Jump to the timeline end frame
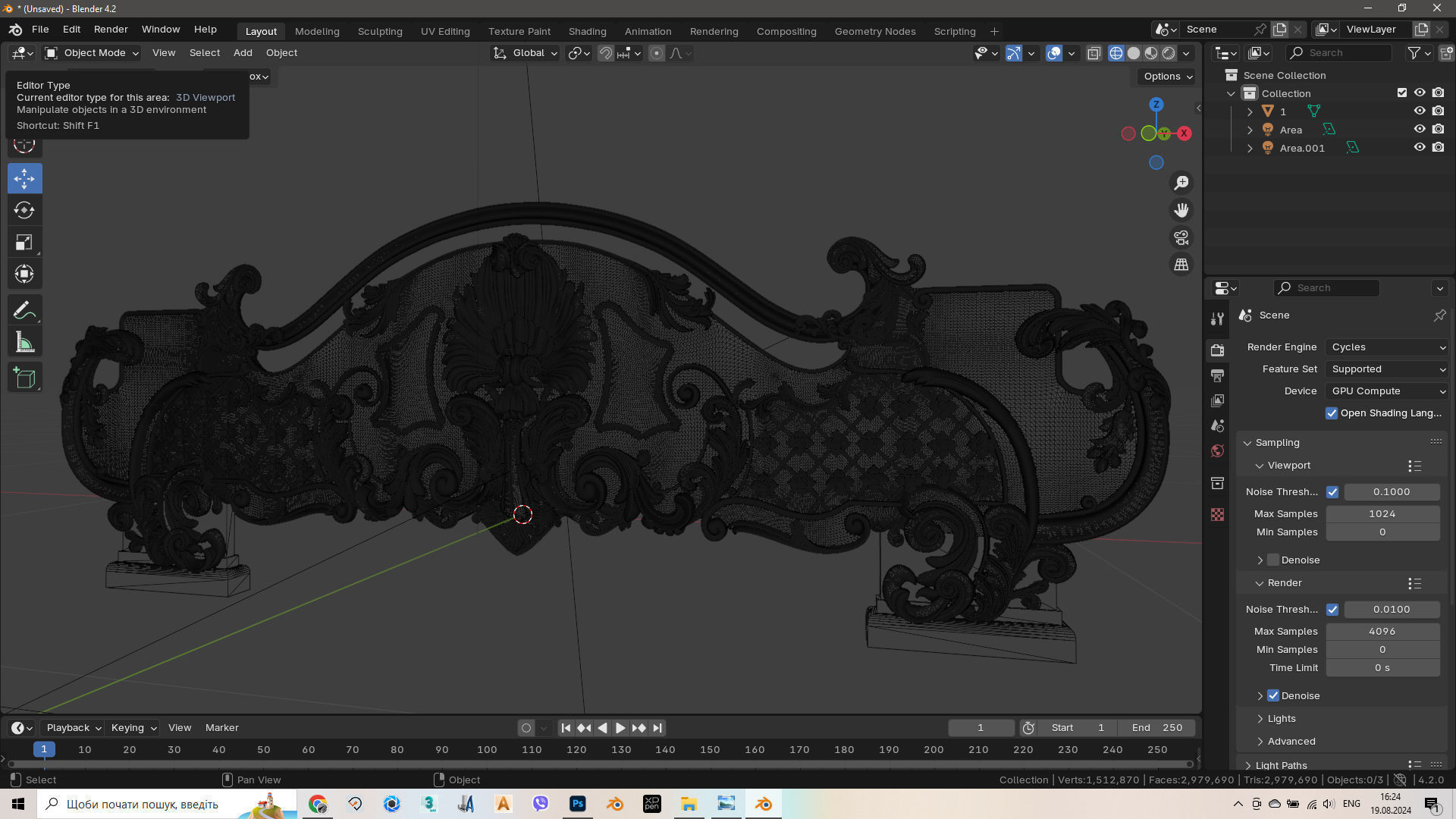1456x819 pixels. (657, 728)
